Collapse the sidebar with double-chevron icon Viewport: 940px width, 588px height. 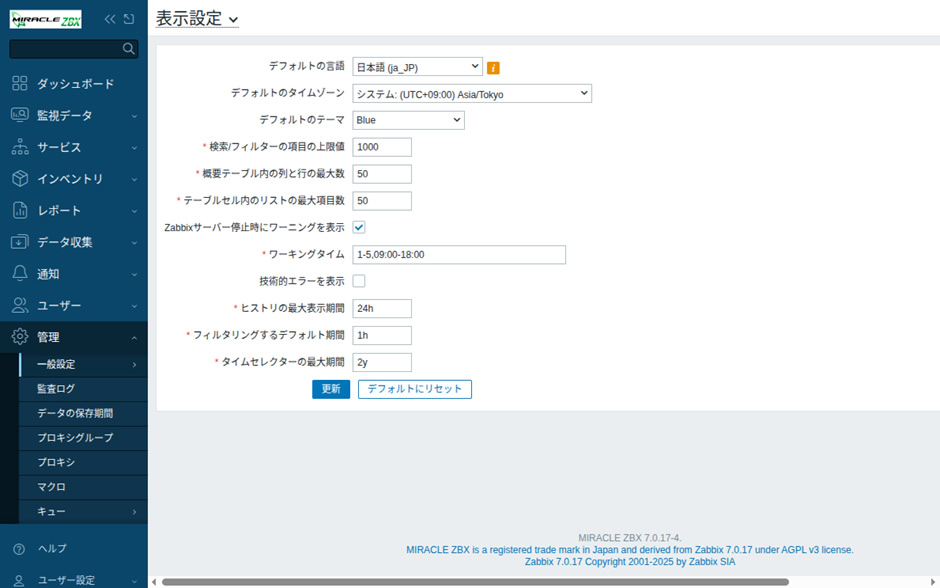pyautogui.click(x=110, y=19)
